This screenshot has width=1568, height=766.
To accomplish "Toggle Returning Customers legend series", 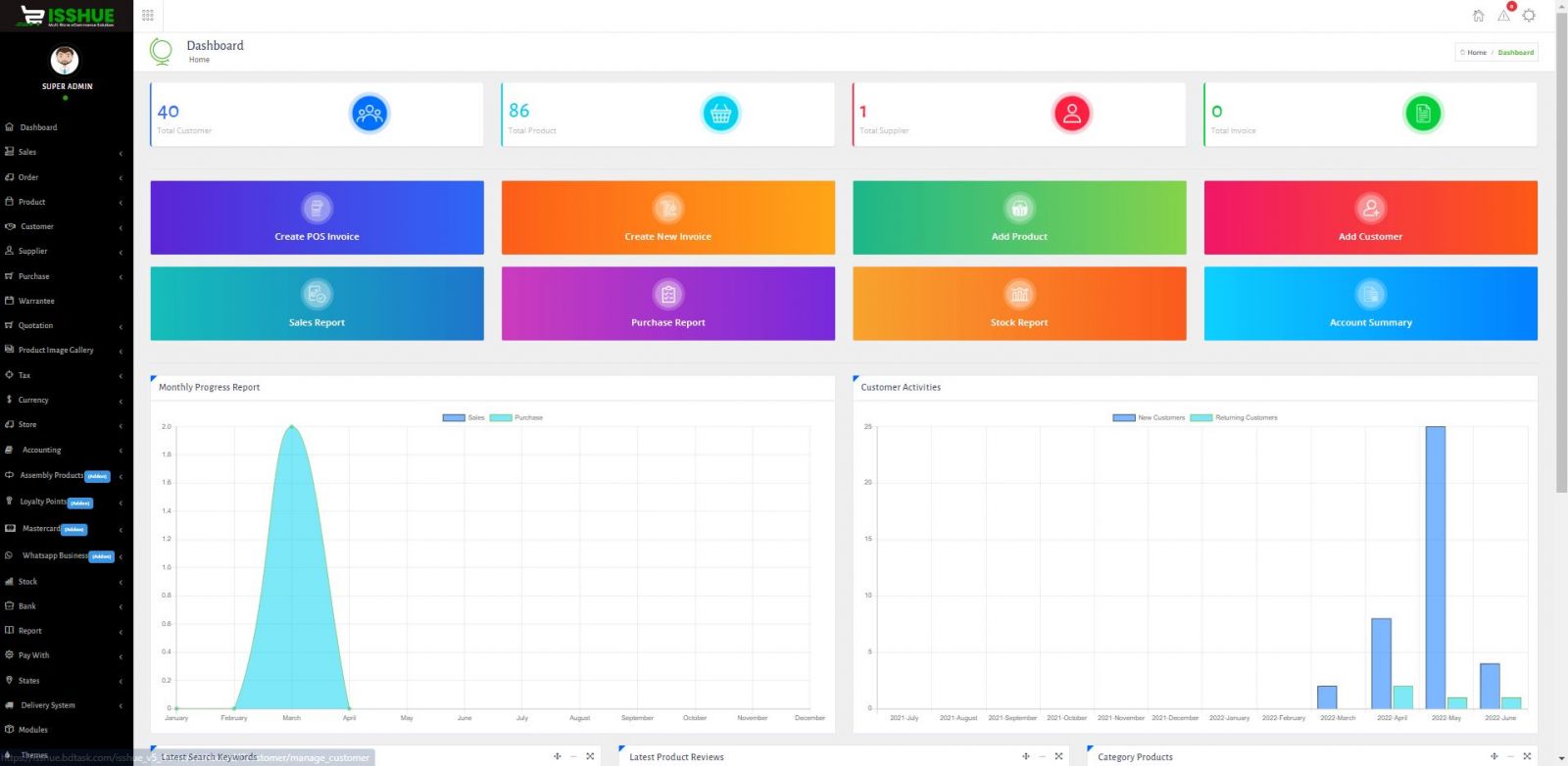I will 1234,417.
